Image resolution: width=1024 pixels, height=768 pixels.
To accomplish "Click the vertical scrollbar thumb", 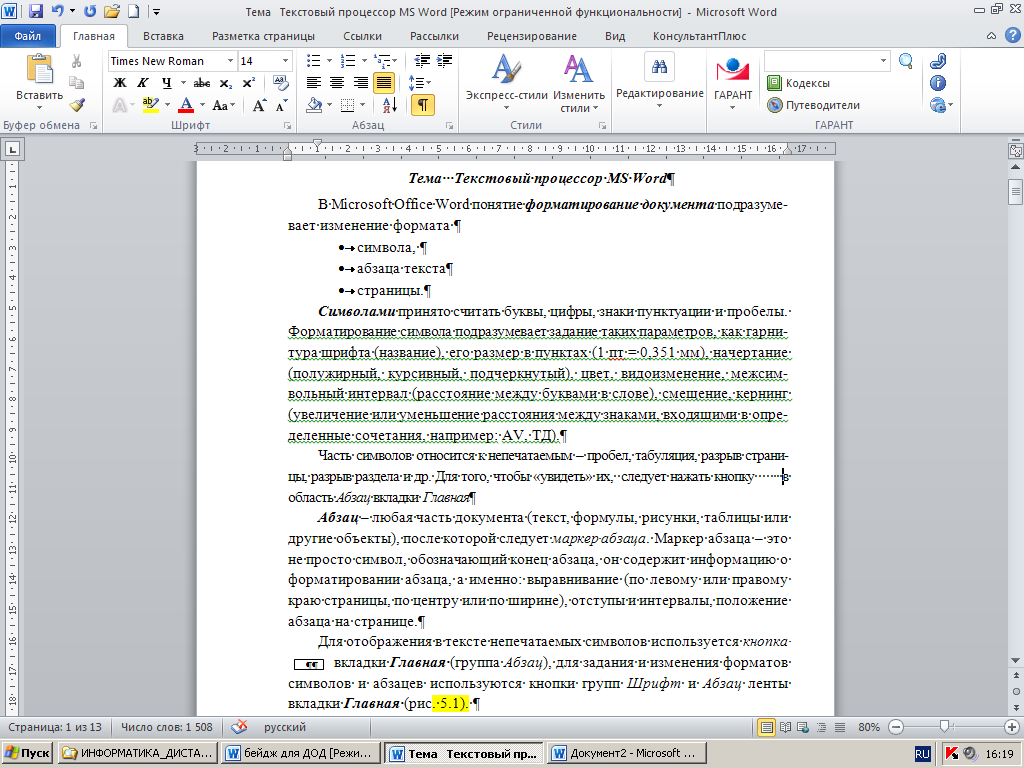I will [1016, 191].
